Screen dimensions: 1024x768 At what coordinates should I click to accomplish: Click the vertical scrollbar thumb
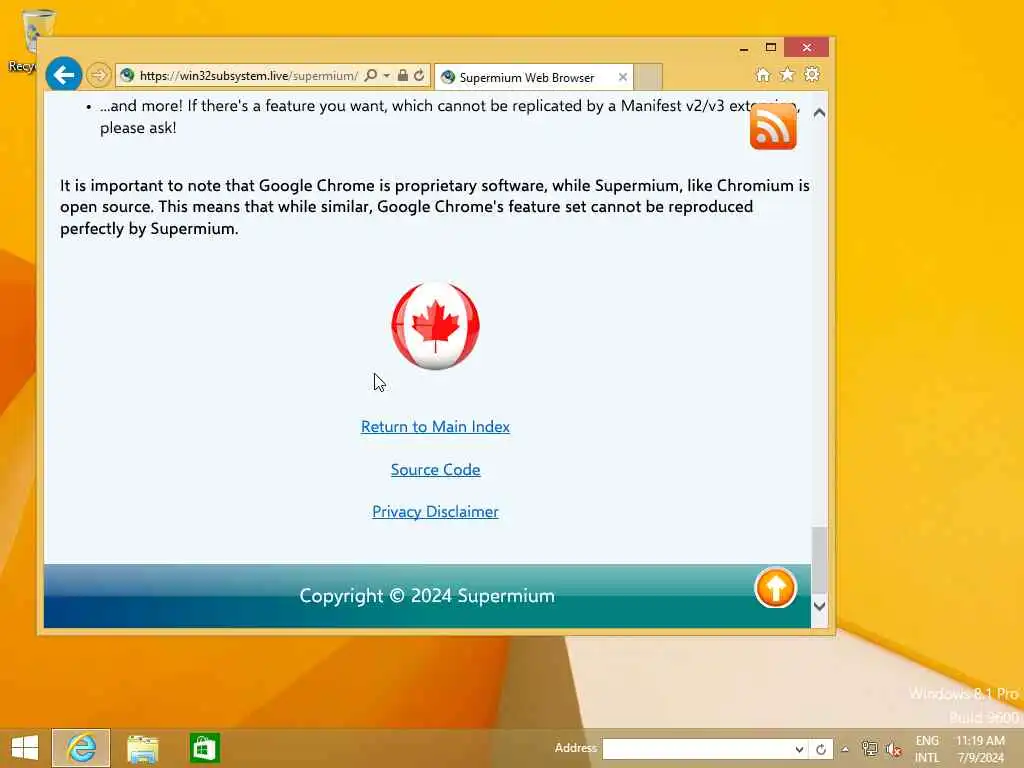pyautogui.click(x=820, y=559)
